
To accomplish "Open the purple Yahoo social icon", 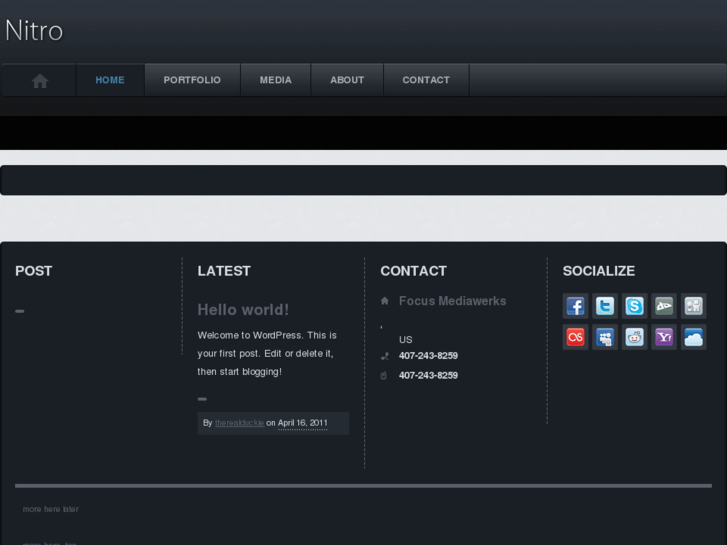I will pos(664,337).
